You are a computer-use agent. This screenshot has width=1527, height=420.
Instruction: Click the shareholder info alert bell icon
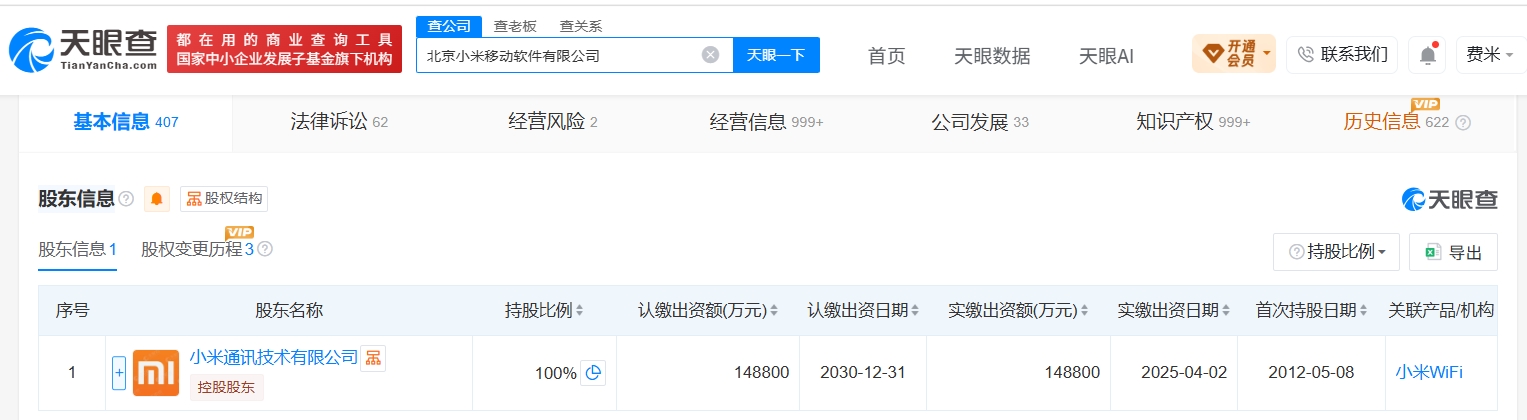[x=157, y=199]
